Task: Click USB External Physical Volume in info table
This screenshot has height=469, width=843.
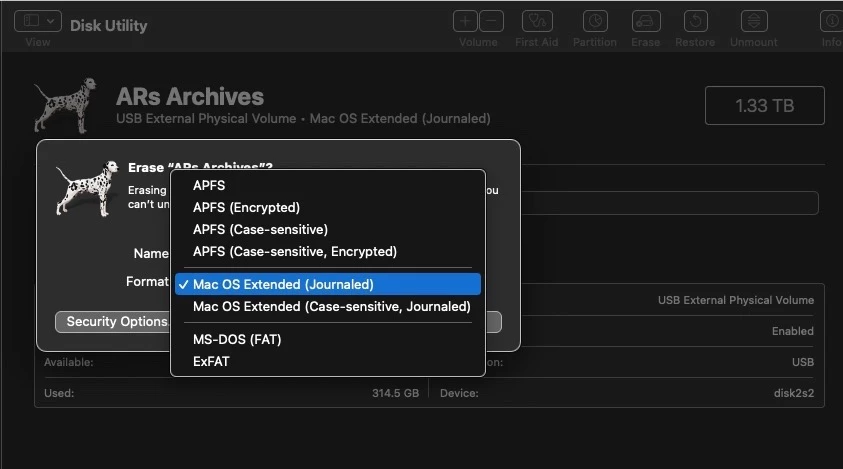Action: point(735,300)
